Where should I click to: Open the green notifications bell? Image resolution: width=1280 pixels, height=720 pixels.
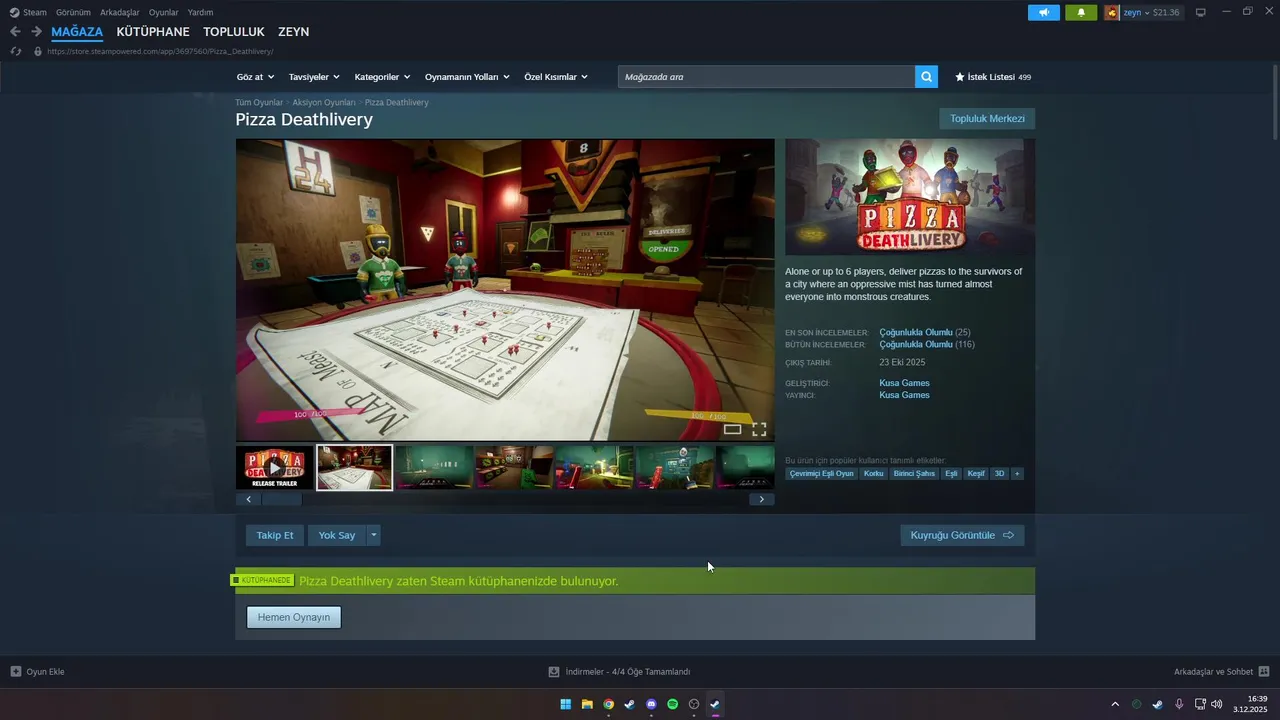click(x=1081, y=12)
